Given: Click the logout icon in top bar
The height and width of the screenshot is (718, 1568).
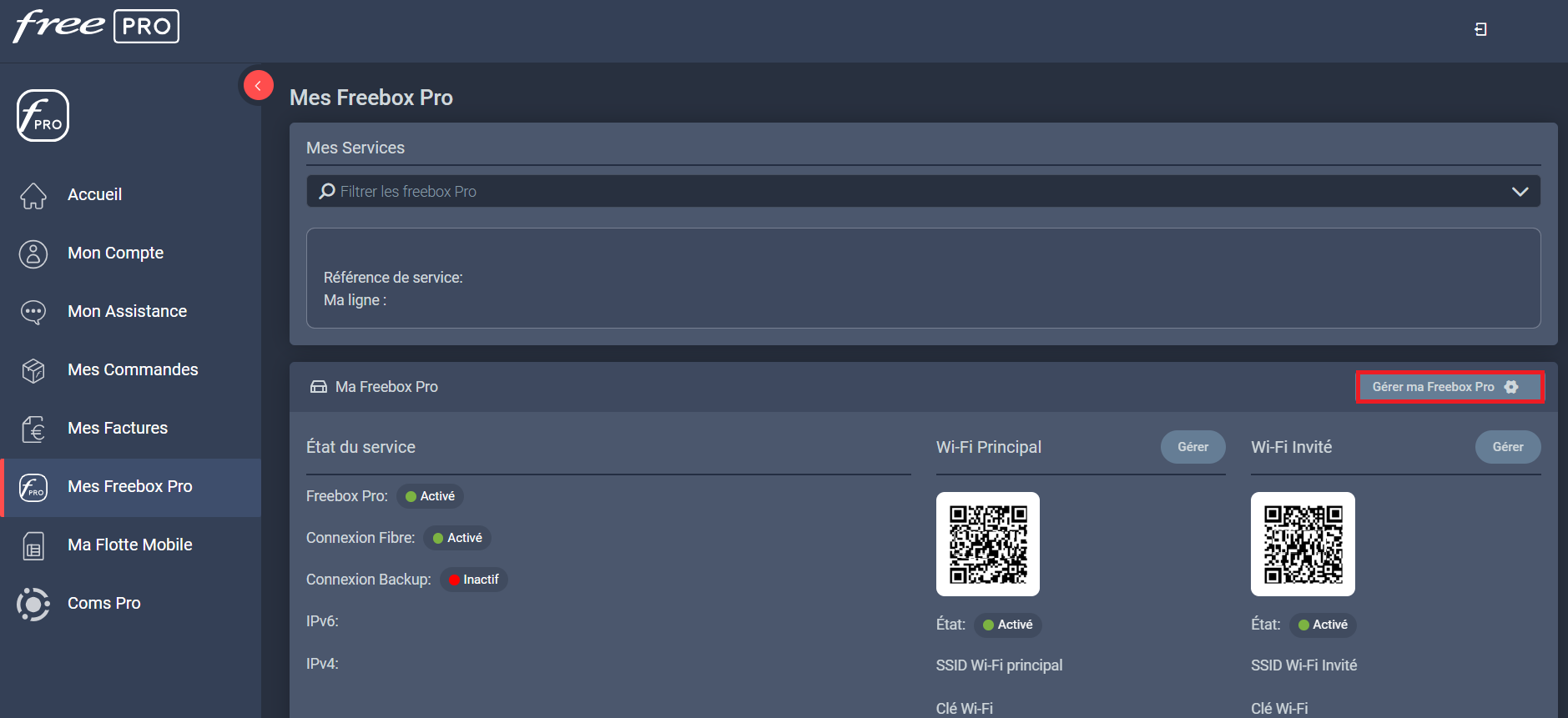Looking at the screenshot, I should click(x=1480, y=29).
